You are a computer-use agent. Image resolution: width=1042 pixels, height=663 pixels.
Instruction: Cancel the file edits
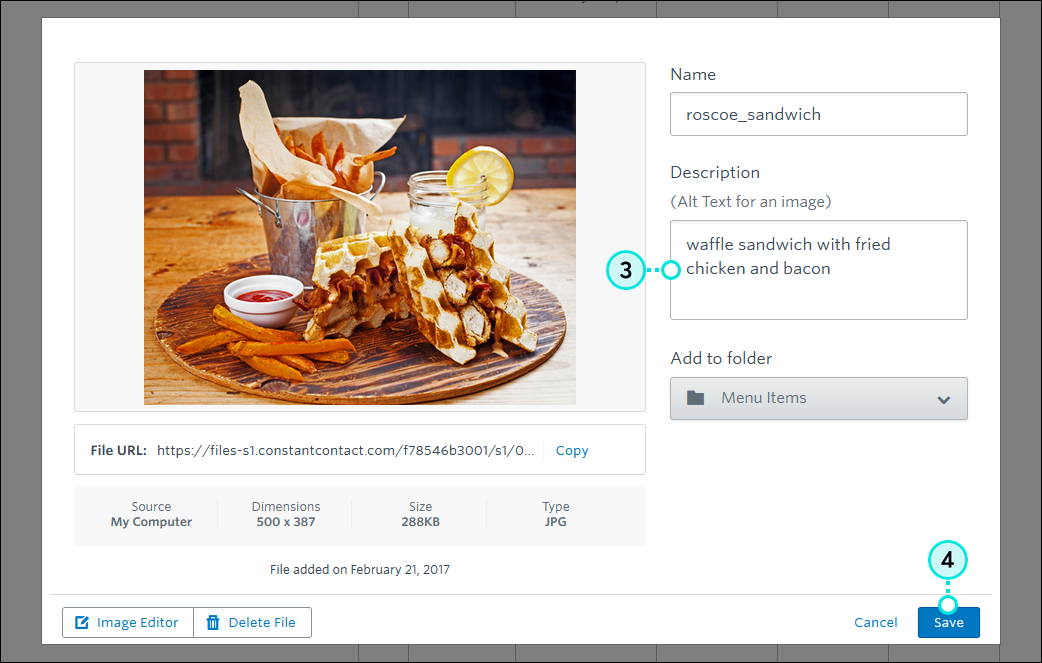tap(875, 622)
